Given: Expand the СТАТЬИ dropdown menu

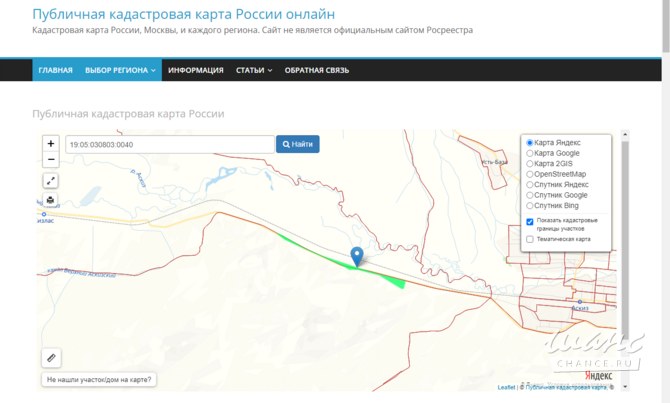Looking at the screenshot, I should [254, 70].
